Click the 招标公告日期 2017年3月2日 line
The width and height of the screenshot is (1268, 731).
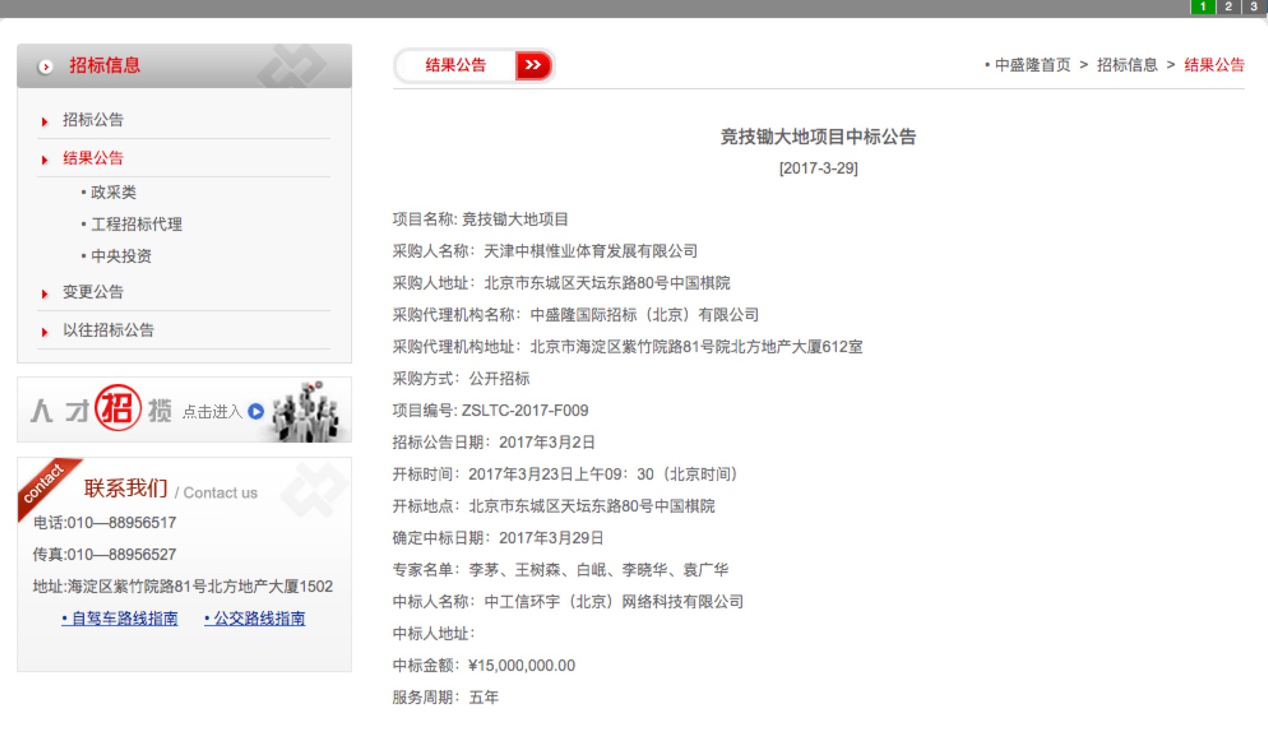pos(494,442)
